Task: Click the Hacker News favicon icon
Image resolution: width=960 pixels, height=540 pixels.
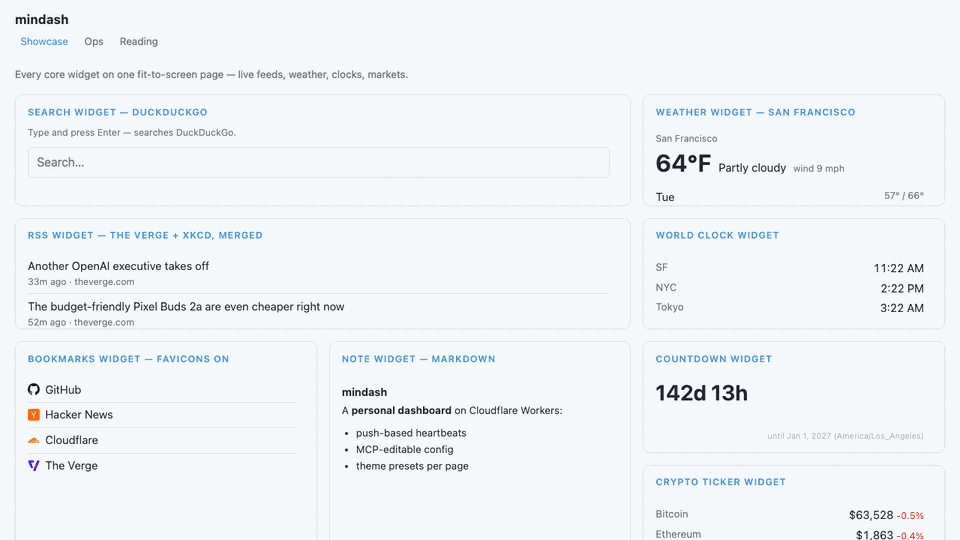Action: 34,414
